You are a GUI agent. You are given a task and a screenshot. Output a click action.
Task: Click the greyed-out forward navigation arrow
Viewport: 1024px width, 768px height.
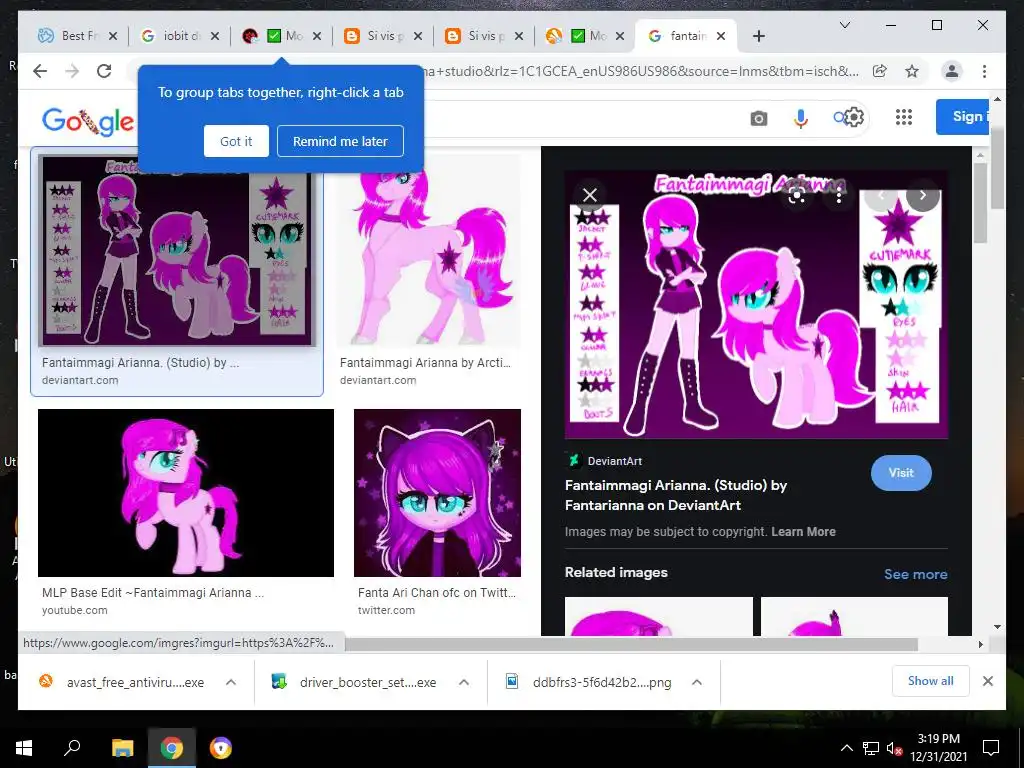[x=72, y=71]
